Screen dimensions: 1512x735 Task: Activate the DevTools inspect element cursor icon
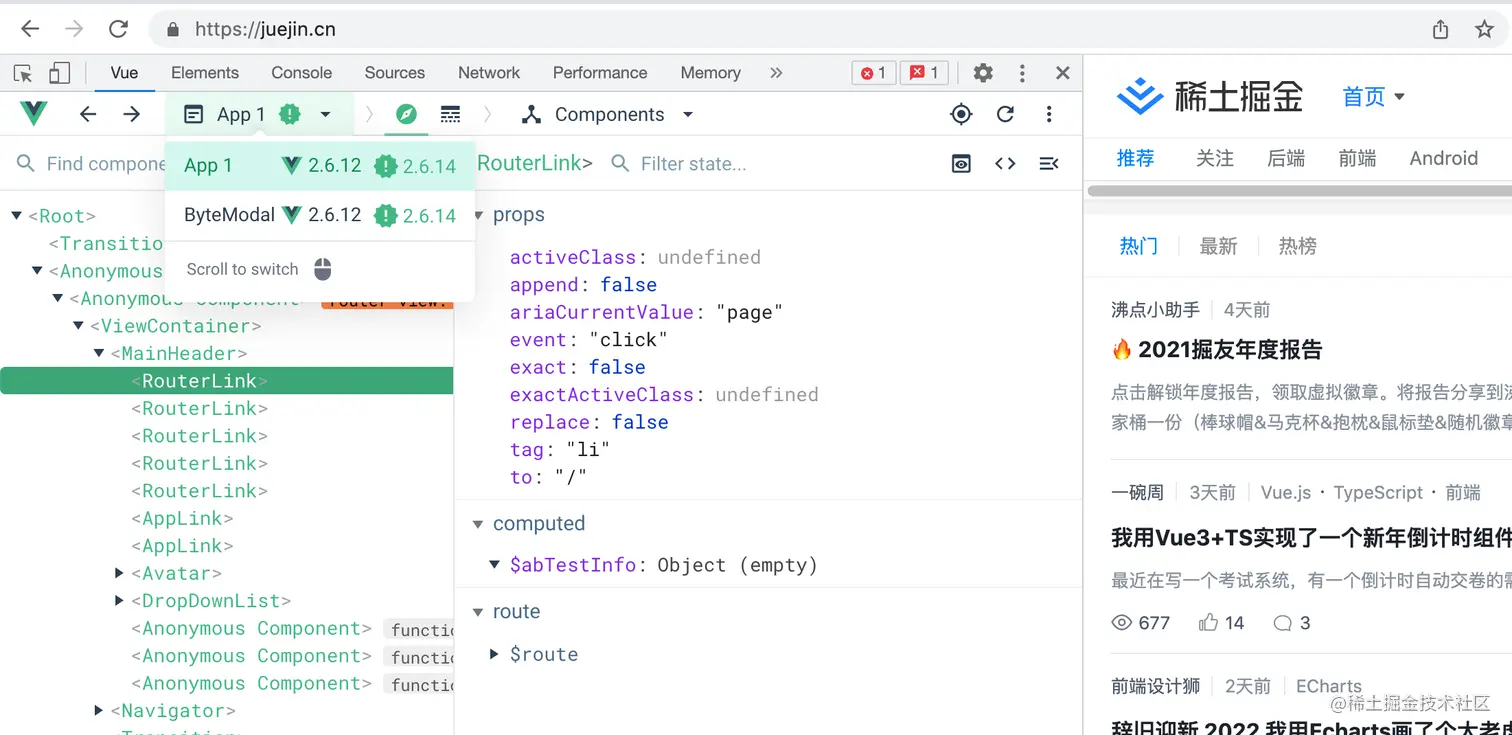pos(23,73)
